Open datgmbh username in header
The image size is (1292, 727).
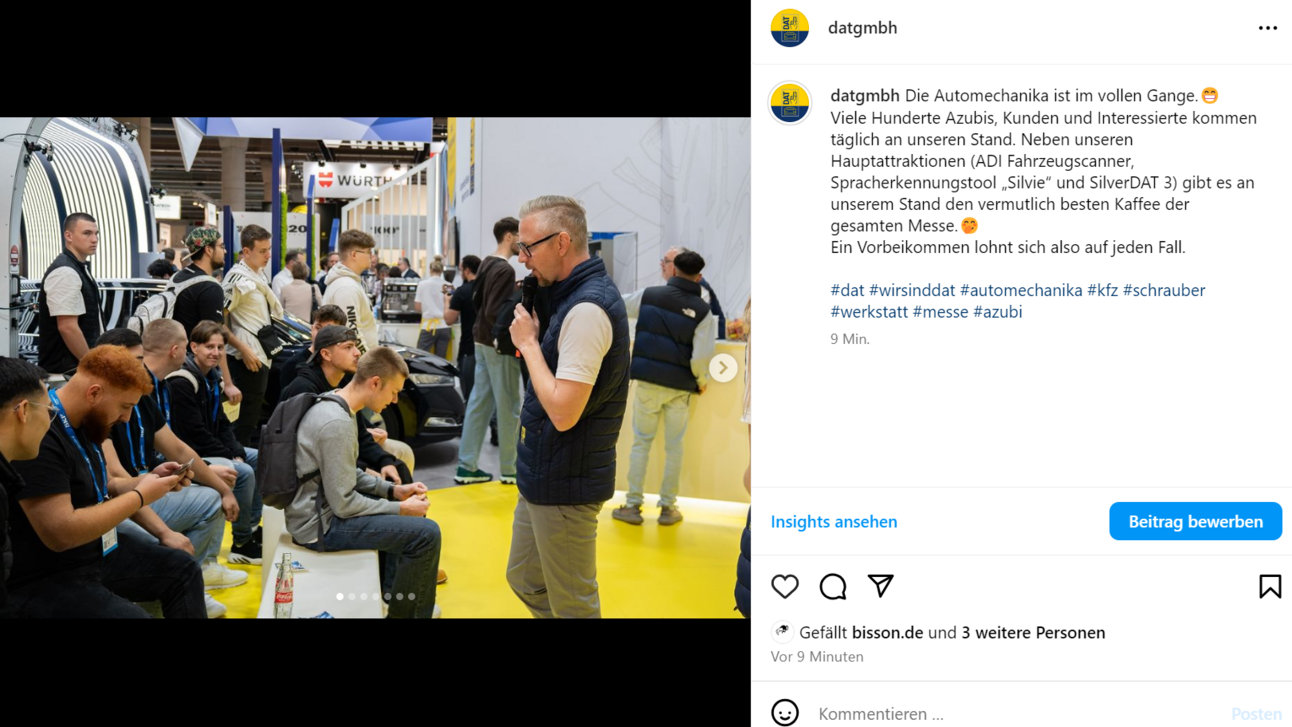(x=862, y=28)
